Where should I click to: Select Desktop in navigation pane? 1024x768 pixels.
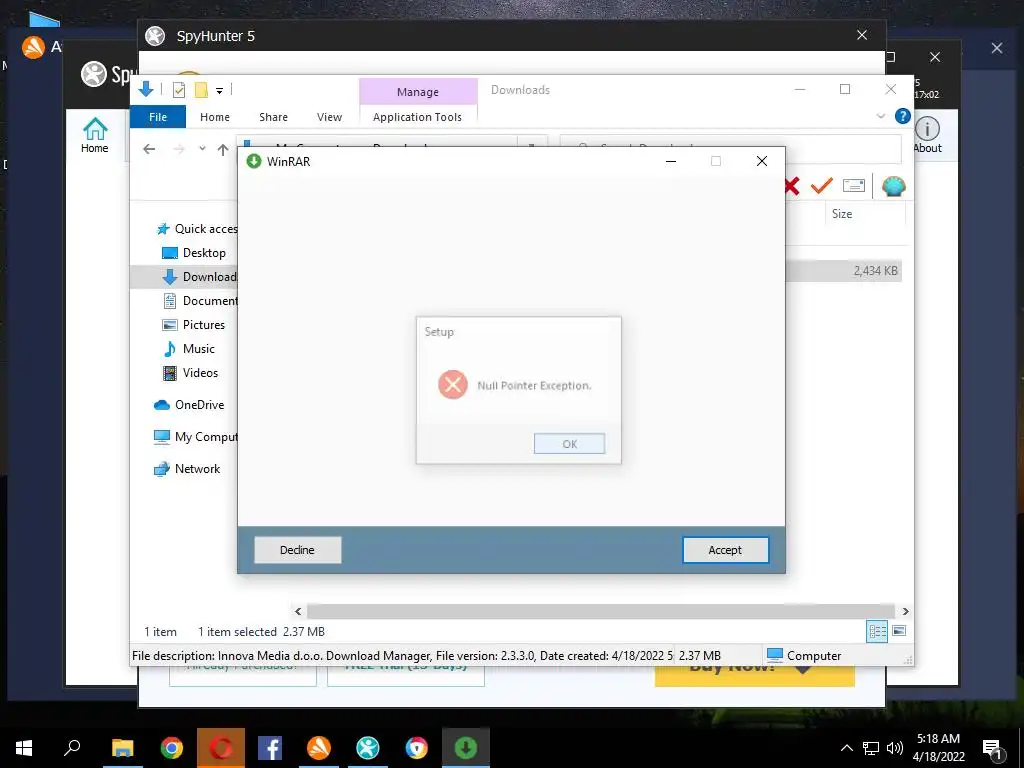click(x=196, y=253)
